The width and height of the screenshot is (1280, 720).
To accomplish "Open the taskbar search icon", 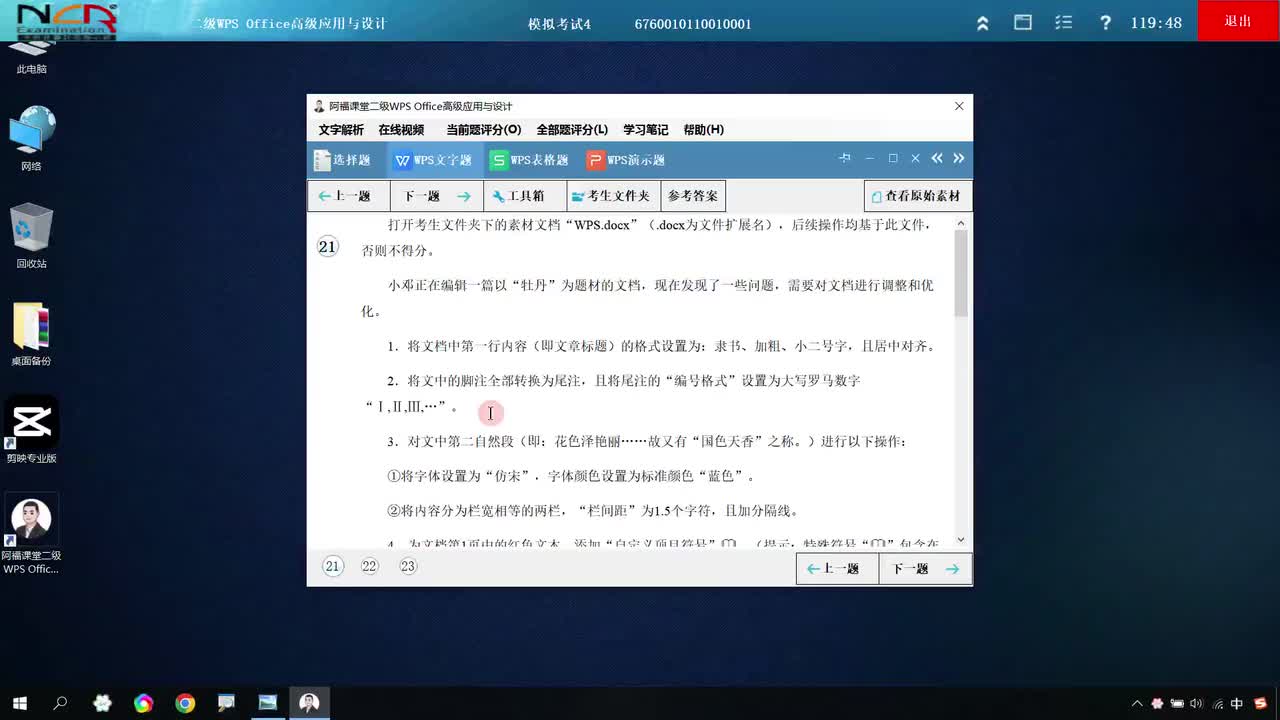I will (x=60, y=703).
